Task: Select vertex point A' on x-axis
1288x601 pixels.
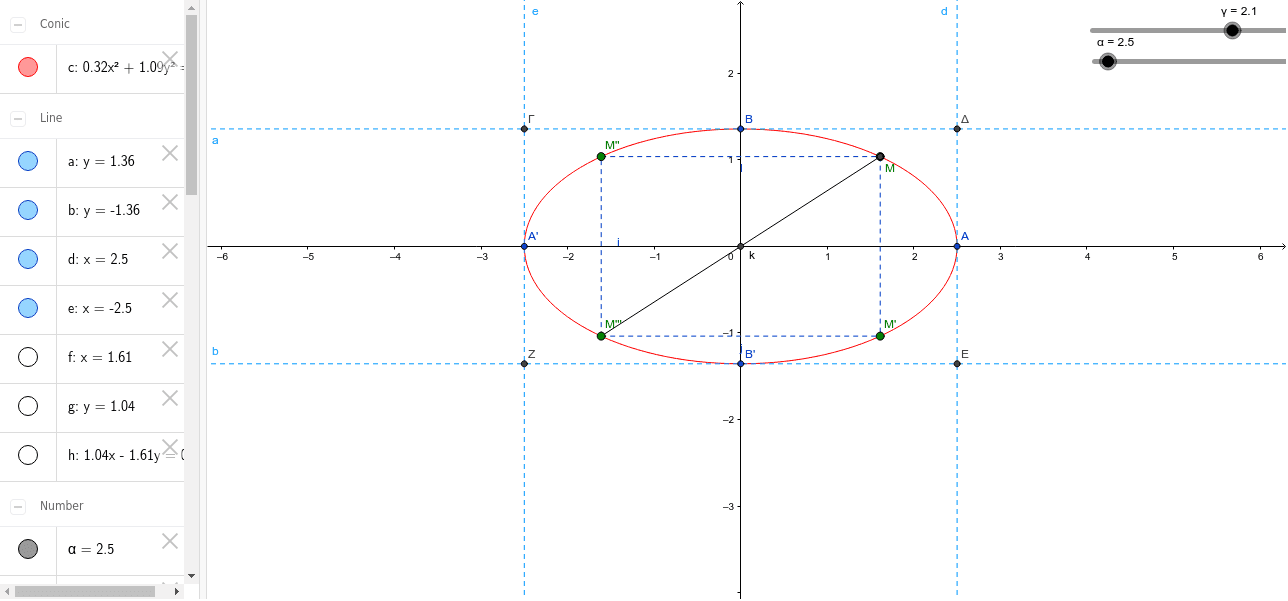Action: (x=524, y=246)
